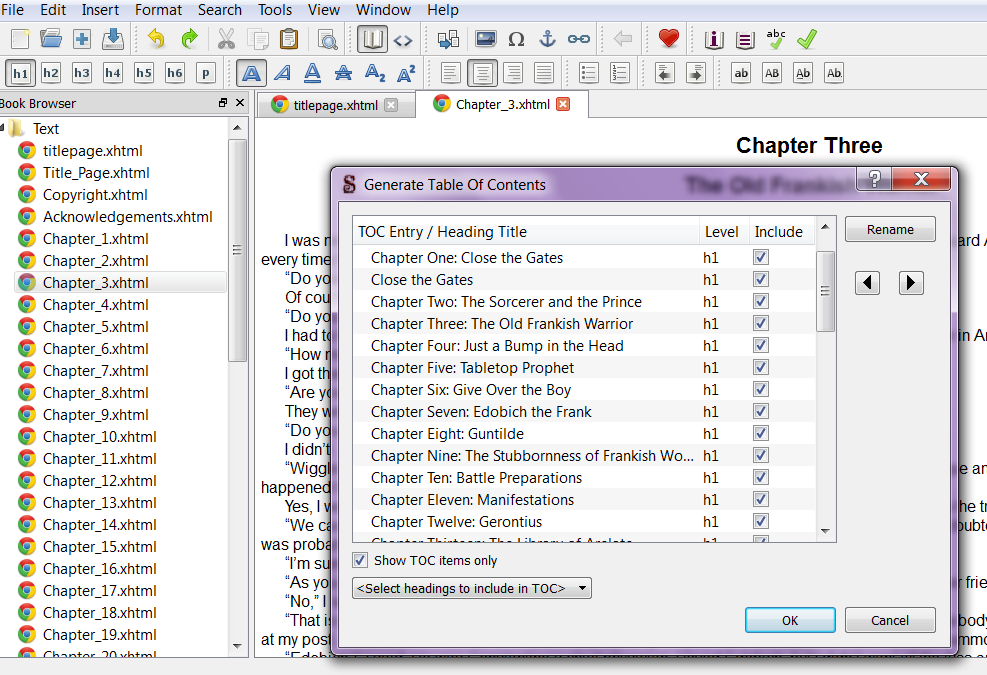Redo with the green arrow icon
Screen dimensions: 987x675
tap(189, 39)
